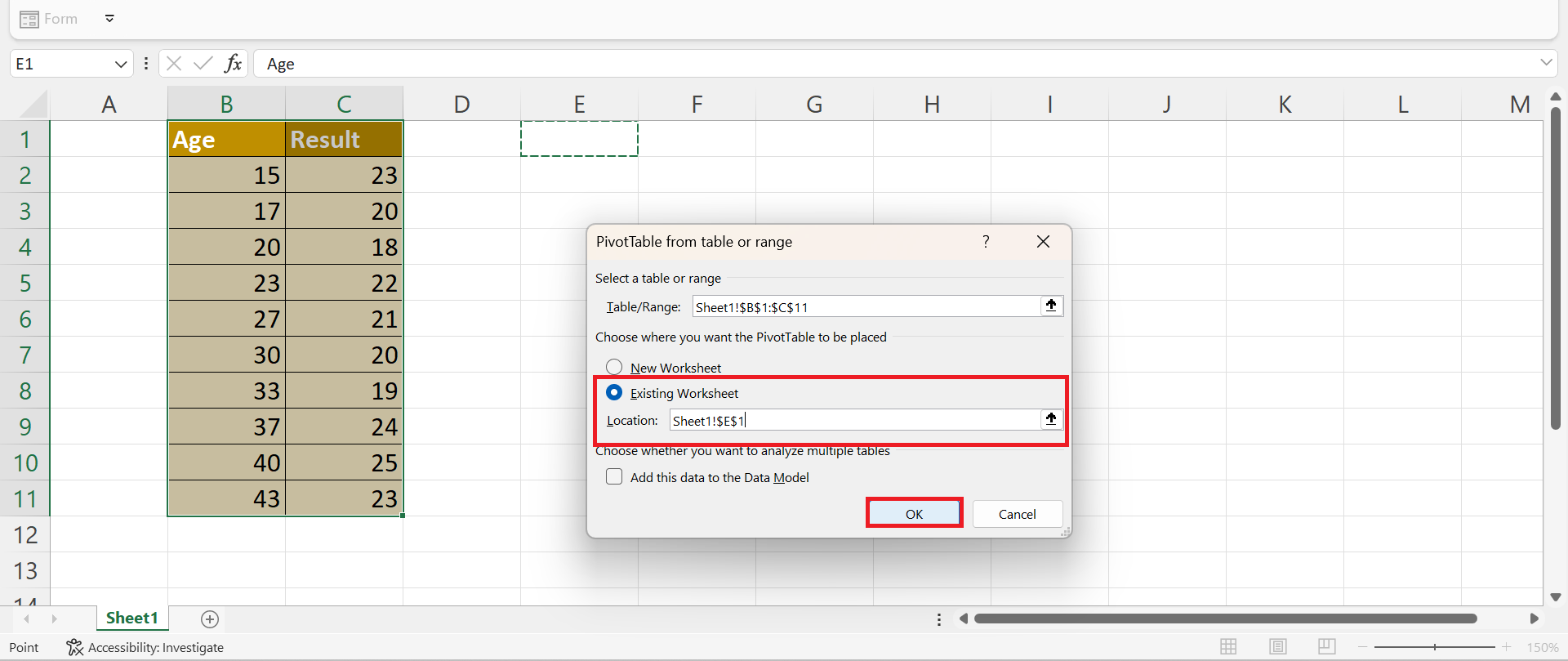Click inside the Table/Range input field
Image resolution: width=1568 pixels, height=661 pixels.
866,307
